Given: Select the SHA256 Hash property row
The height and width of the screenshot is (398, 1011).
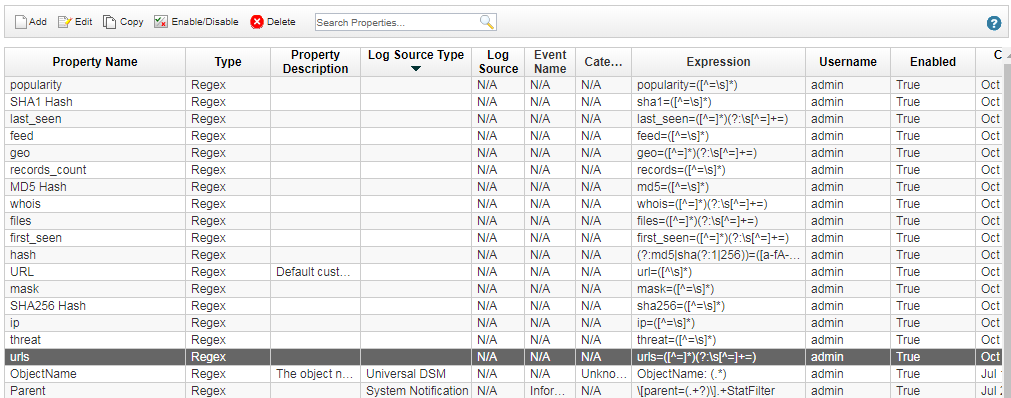Looking at the screenshot, I should (x=503, y=306).
